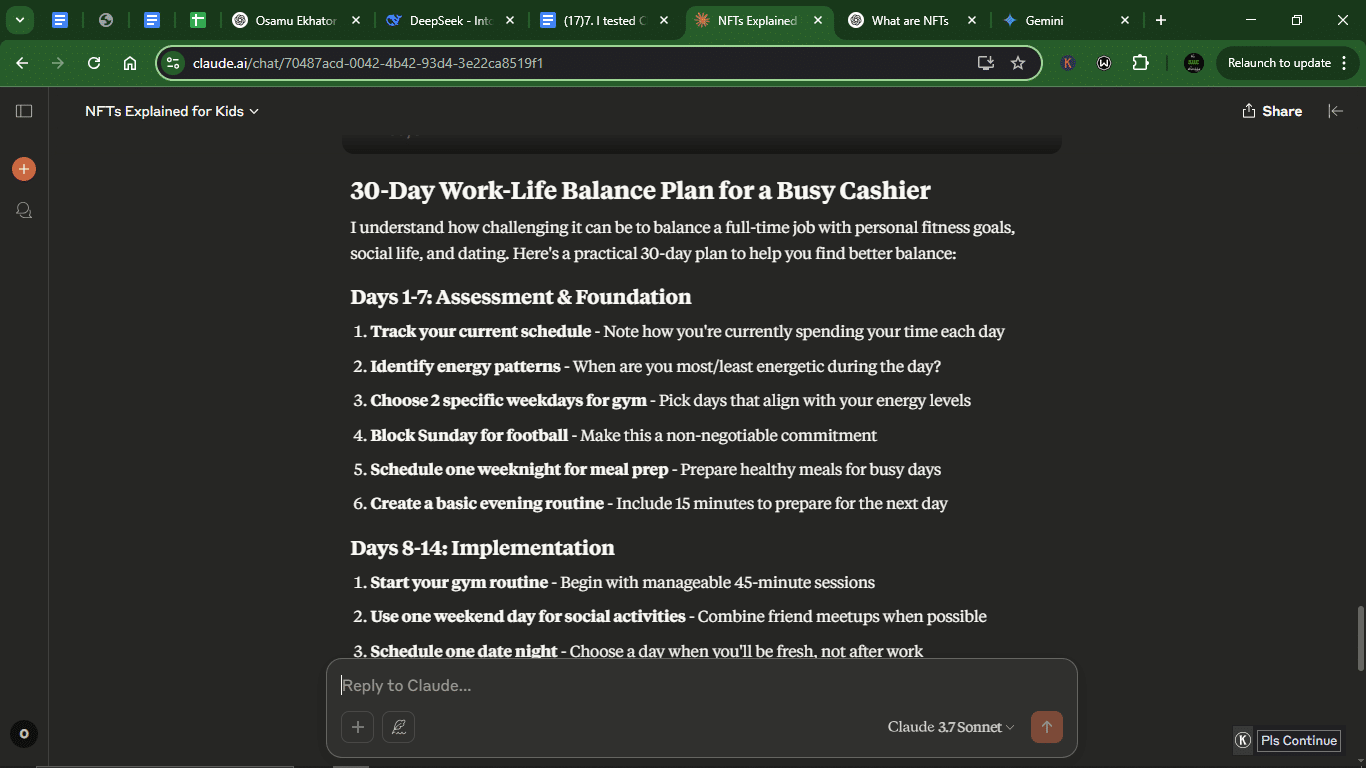
Task: Switch to the DeepSeek browser tab
Action: coord(450,20)
